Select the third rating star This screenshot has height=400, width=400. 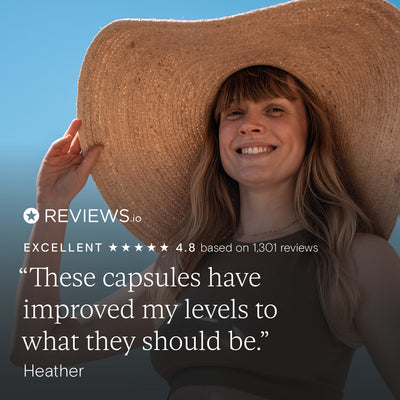coord(139,248)
